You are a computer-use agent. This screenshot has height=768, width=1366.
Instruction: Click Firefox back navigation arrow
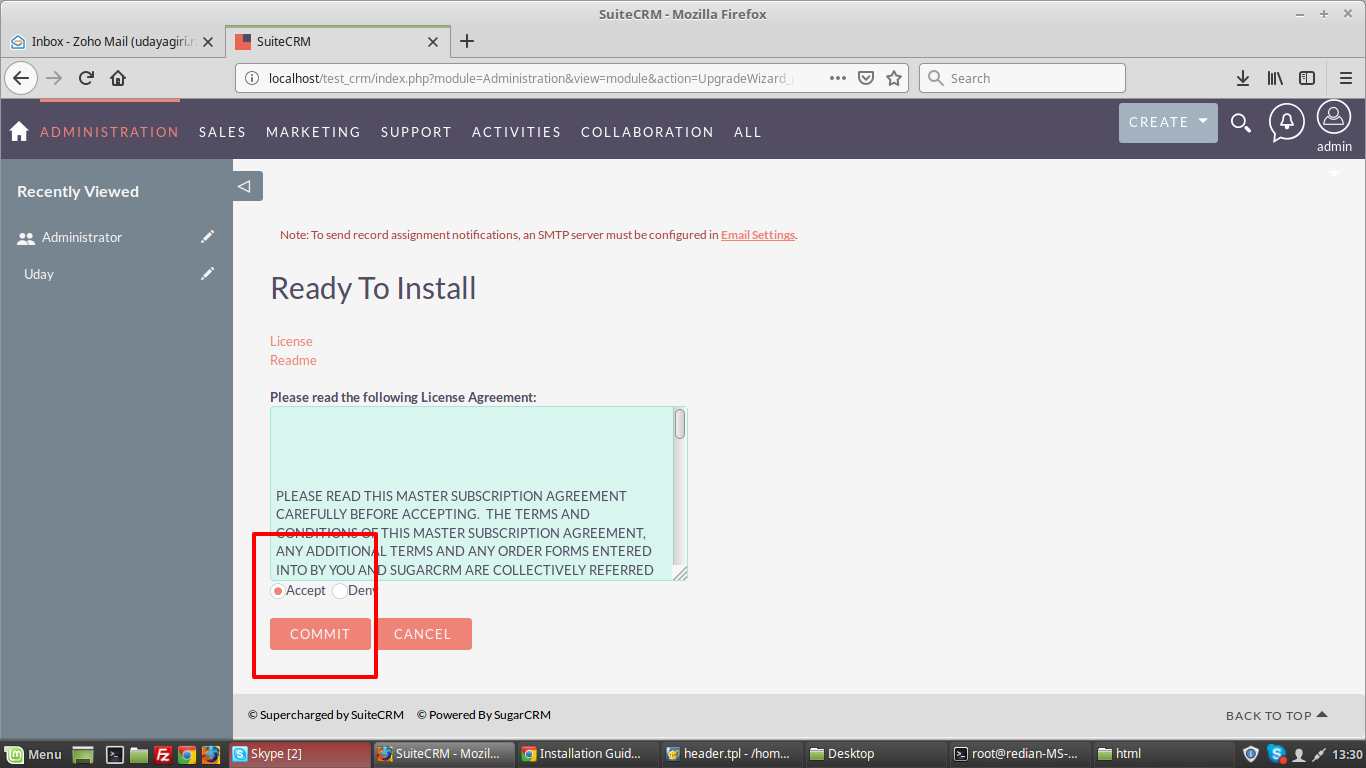click(22, 78)
